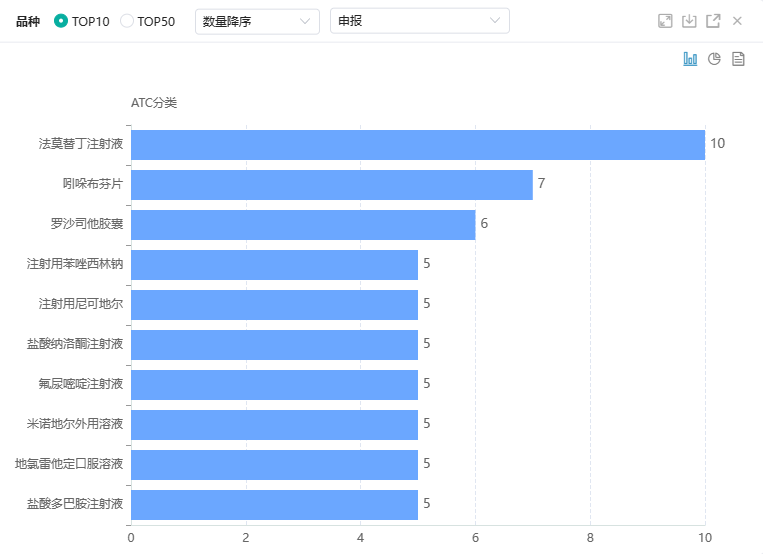Close the chart panel with X

[737, 21]
